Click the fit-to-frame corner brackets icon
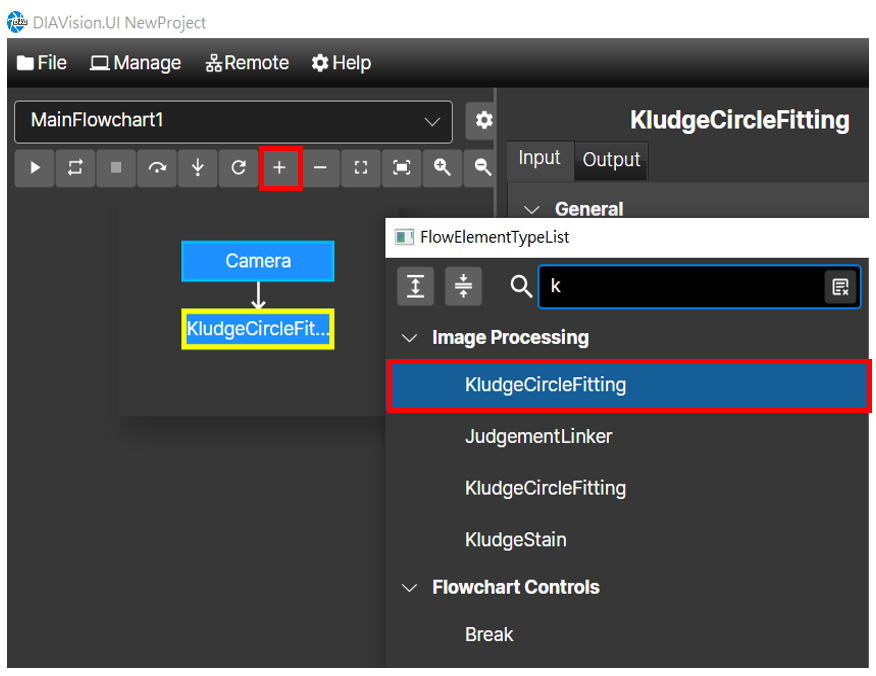The width and height of the screenshot is (876, 676). coord(361,168)
